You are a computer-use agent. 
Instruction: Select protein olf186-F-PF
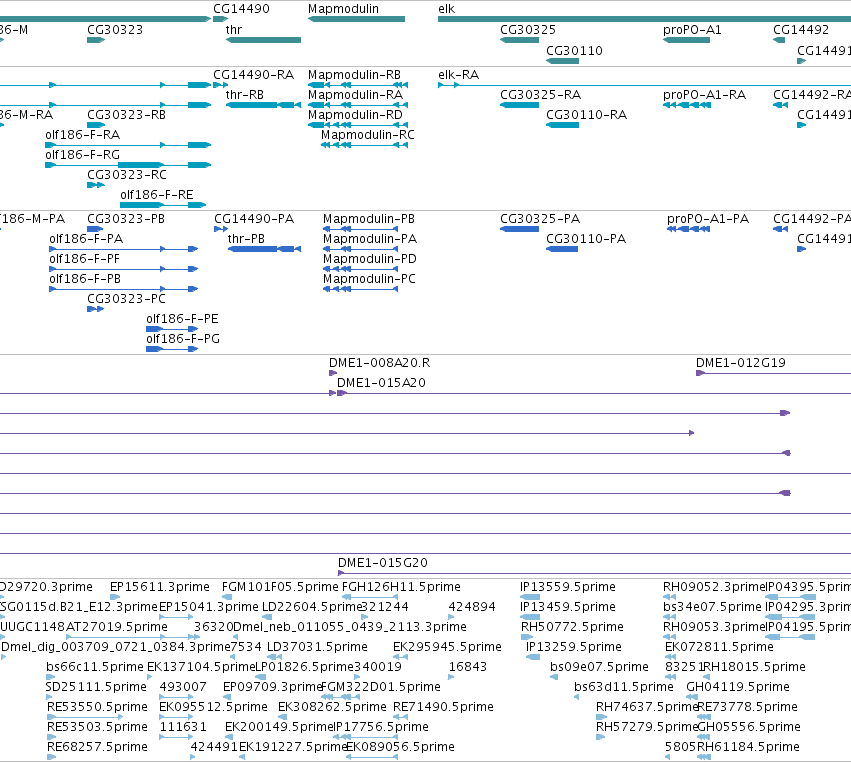(x=84, y=259)
